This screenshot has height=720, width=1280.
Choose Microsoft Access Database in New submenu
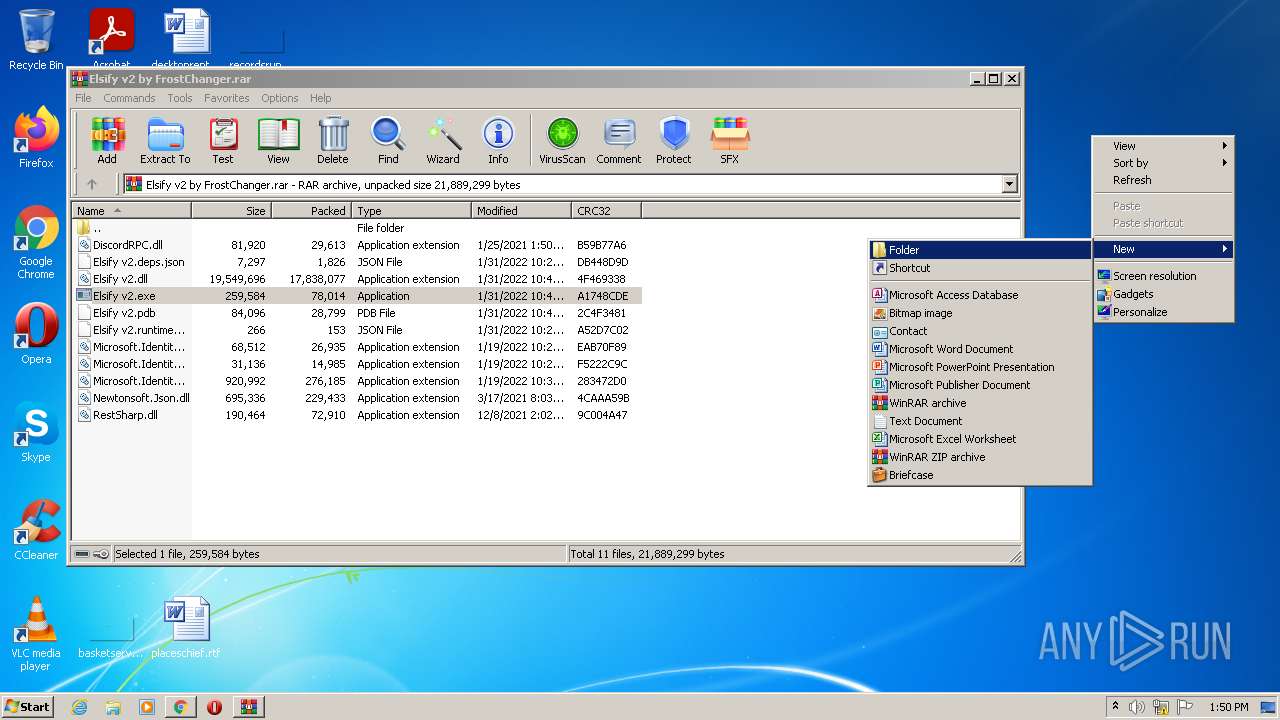[x=980, y=295]
